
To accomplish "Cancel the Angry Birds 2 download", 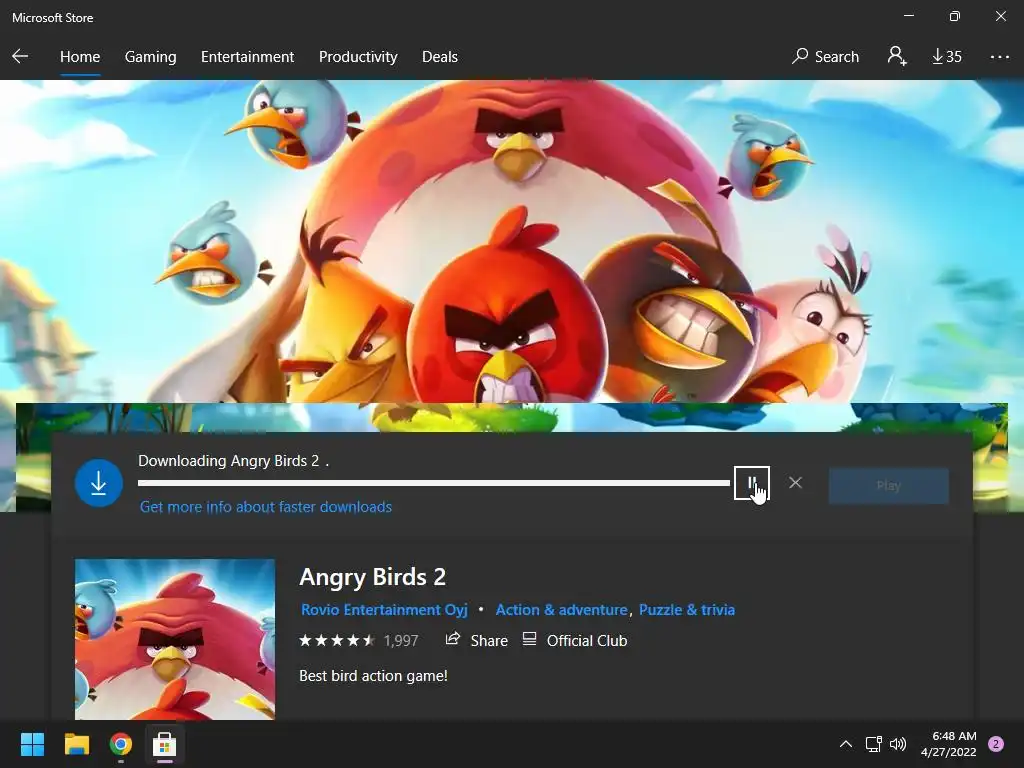I will [795, 483].
